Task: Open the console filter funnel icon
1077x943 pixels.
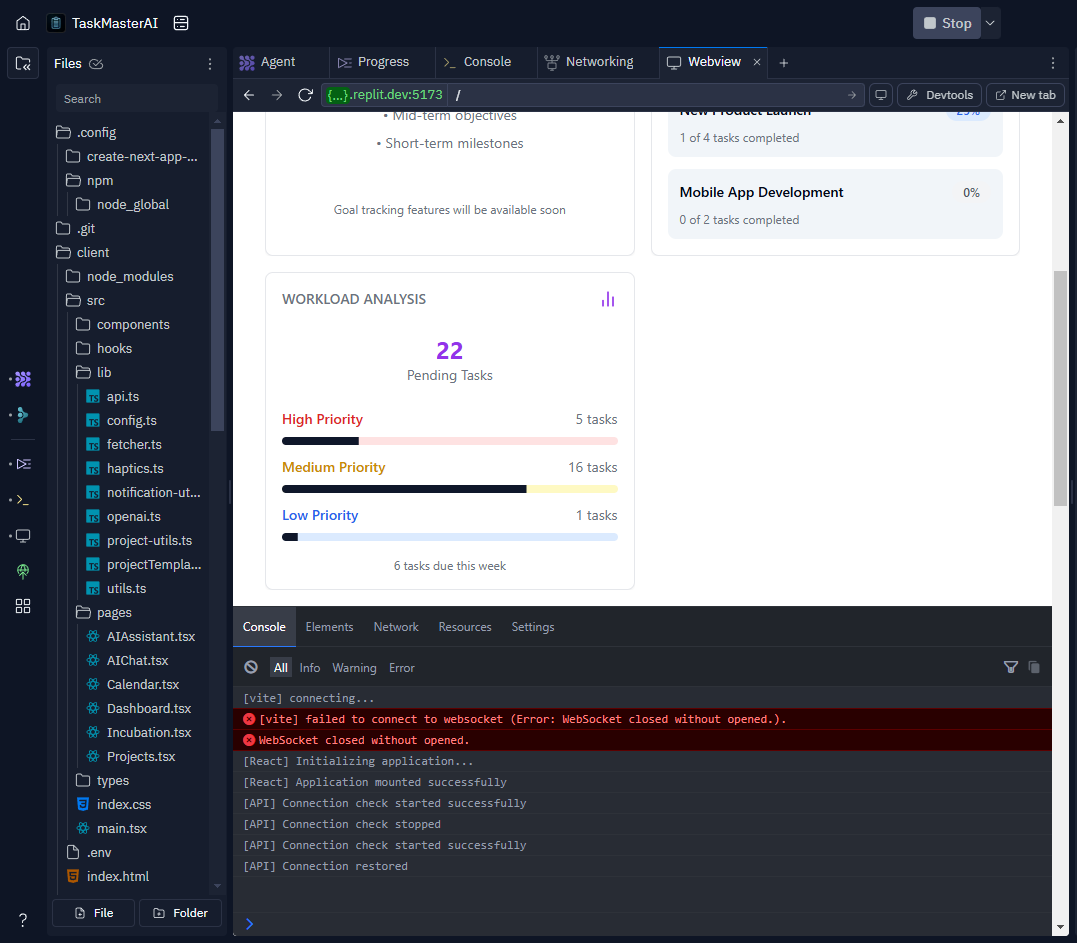Action: 1011,667
